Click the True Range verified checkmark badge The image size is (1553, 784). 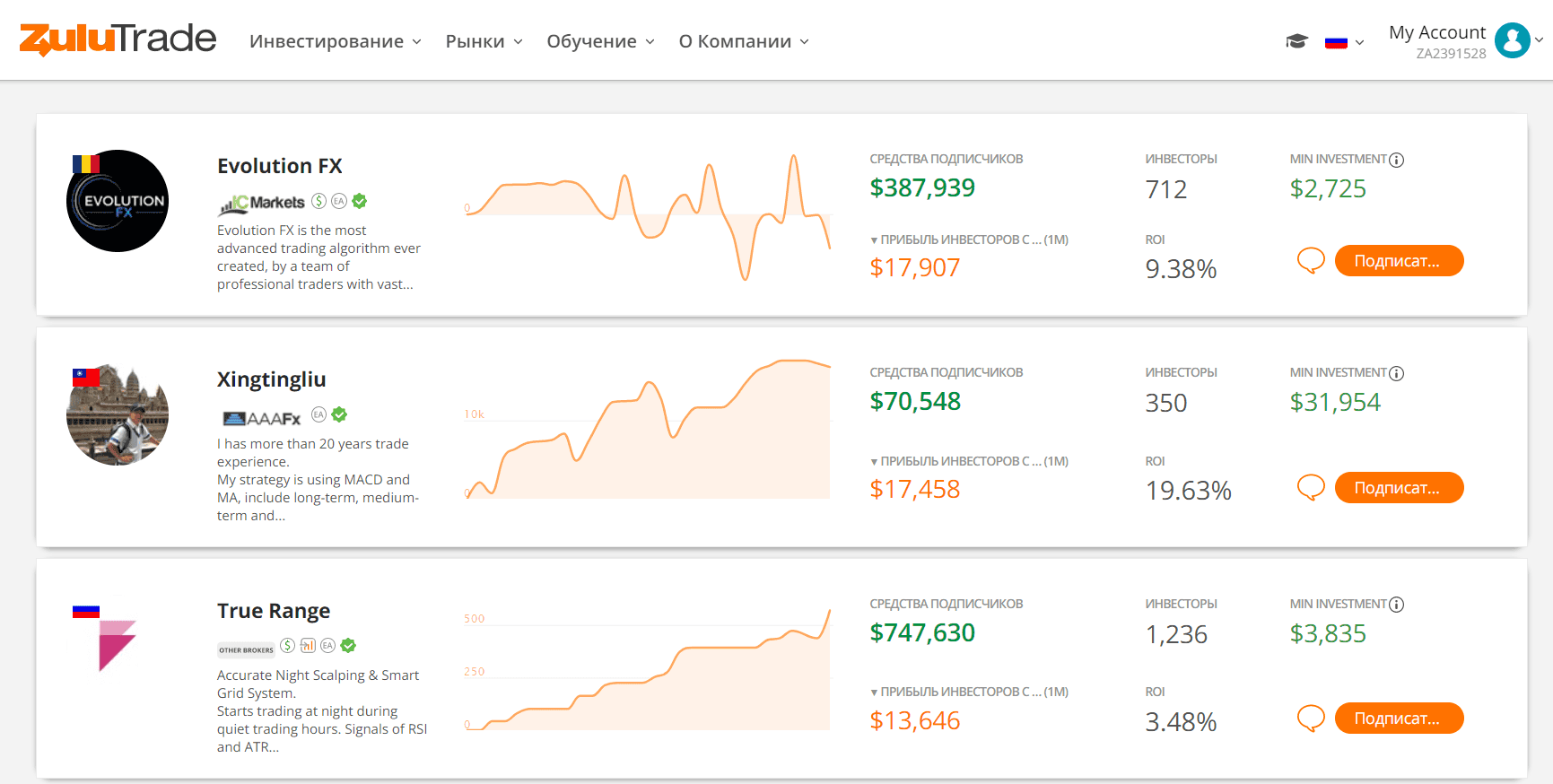[x=349, y=645]
